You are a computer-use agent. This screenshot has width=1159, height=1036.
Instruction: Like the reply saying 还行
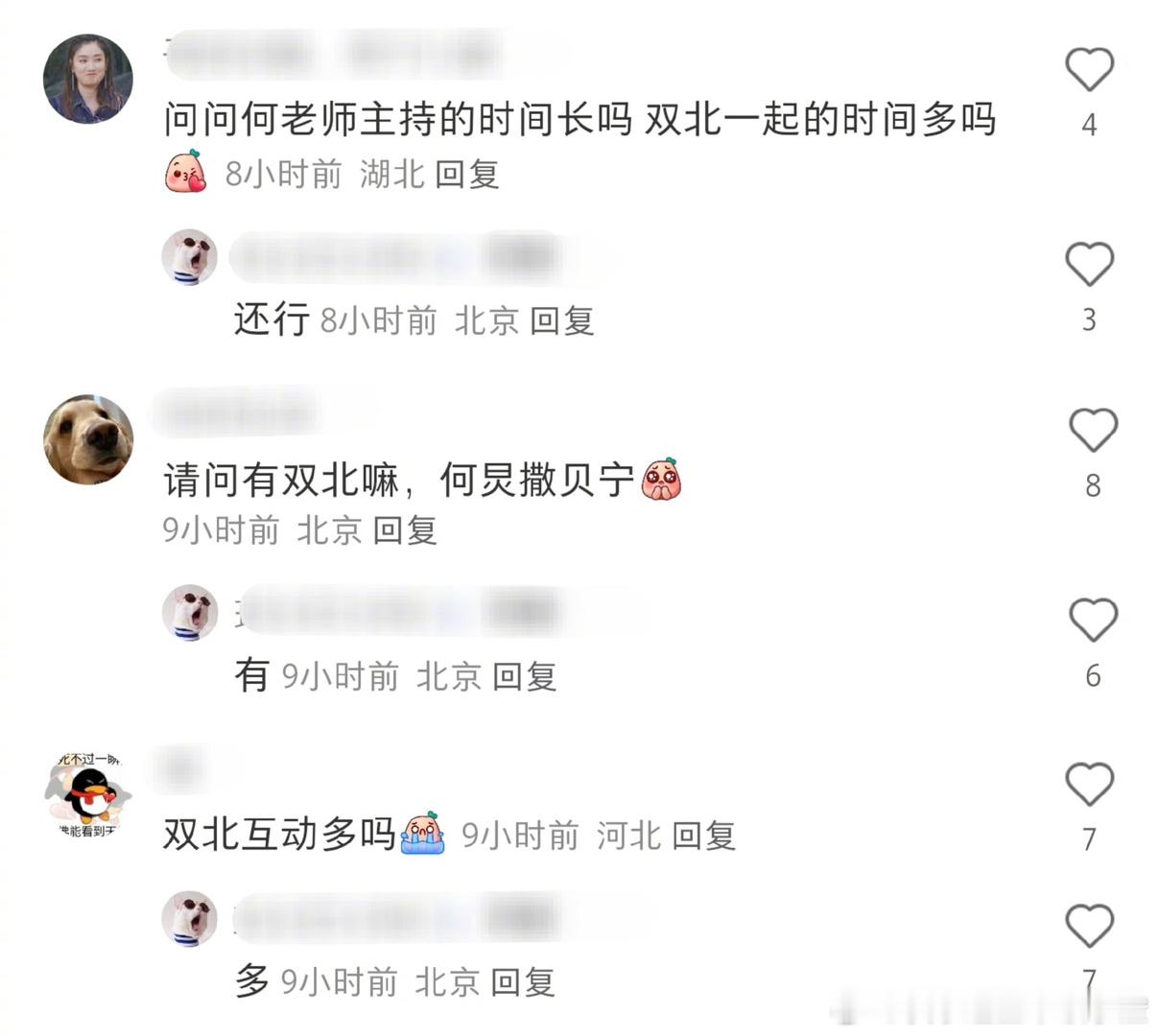click(1089, 264)
